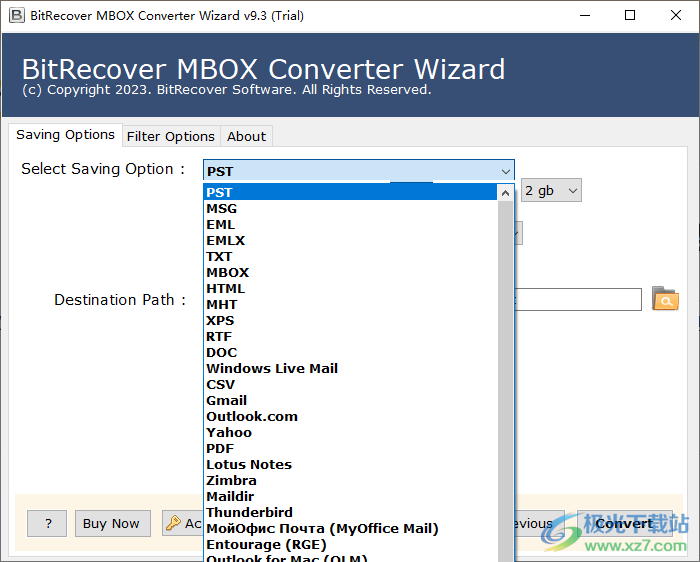Select Gmail as the saving option
This screenshot has height=562, width=700.
click(x=350, y=400)
